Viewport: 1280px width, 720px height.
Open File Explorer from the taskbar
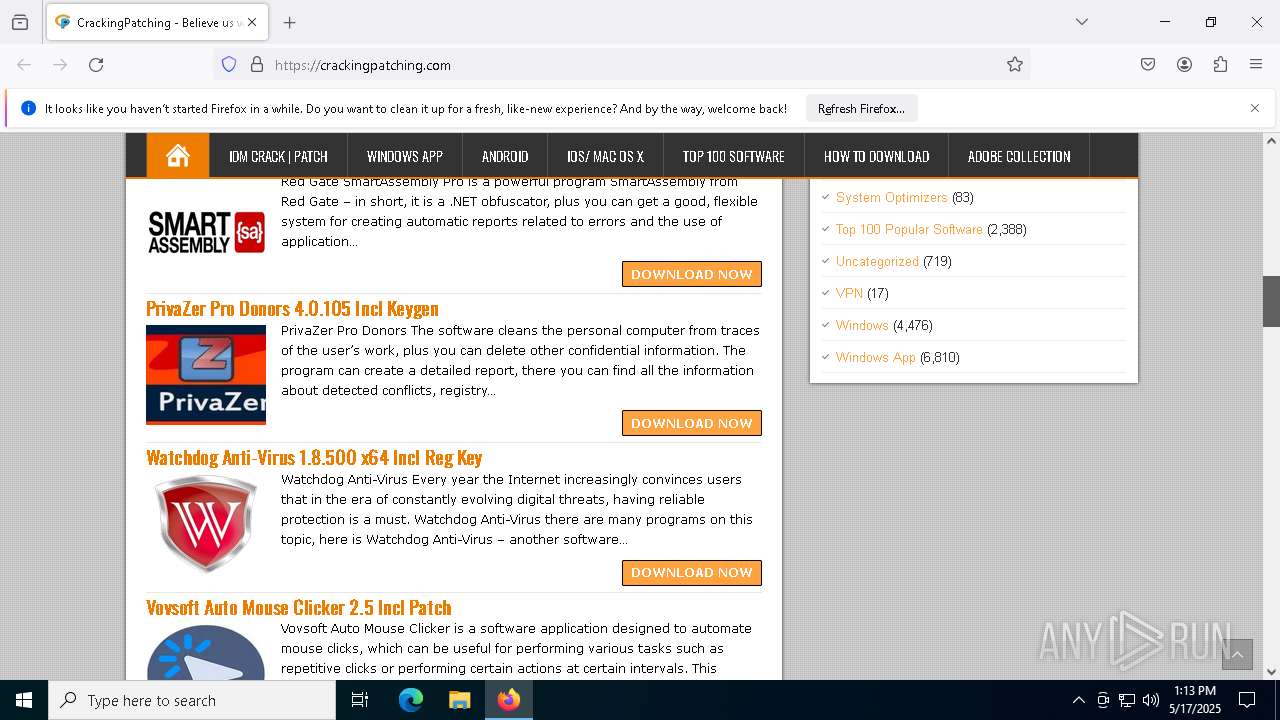459,700
